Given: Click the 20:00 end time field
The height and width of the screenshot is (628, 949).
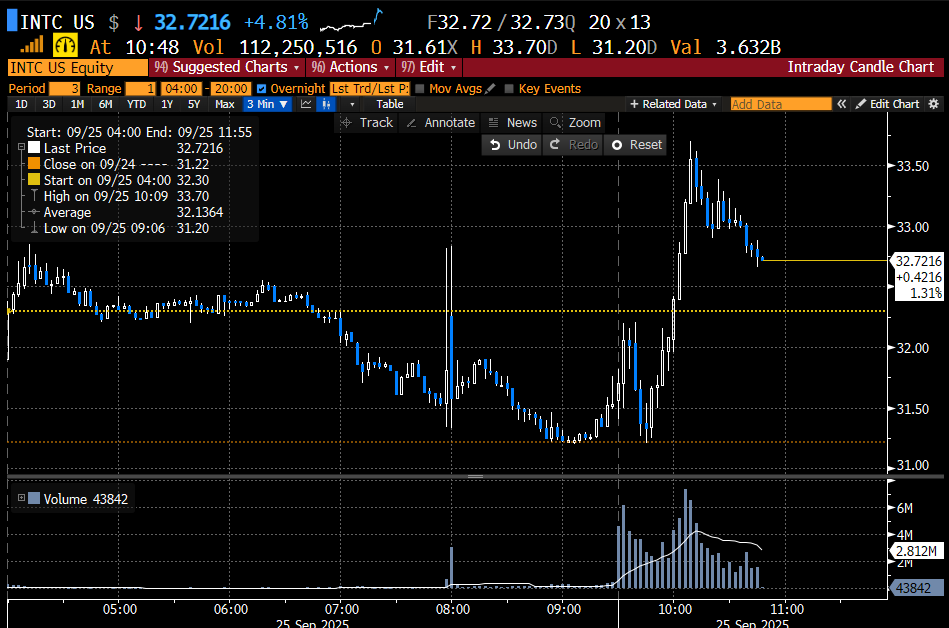Looking at the screenshot, I should pyautogui.click(x=231, y=88).
